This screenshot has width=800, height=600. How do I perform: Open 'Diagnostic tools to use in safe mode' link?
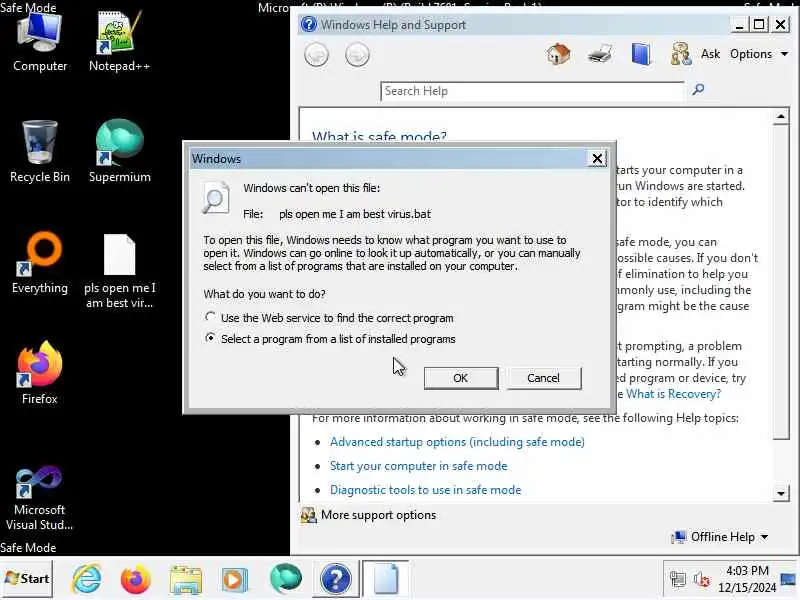tap(426, 490)
